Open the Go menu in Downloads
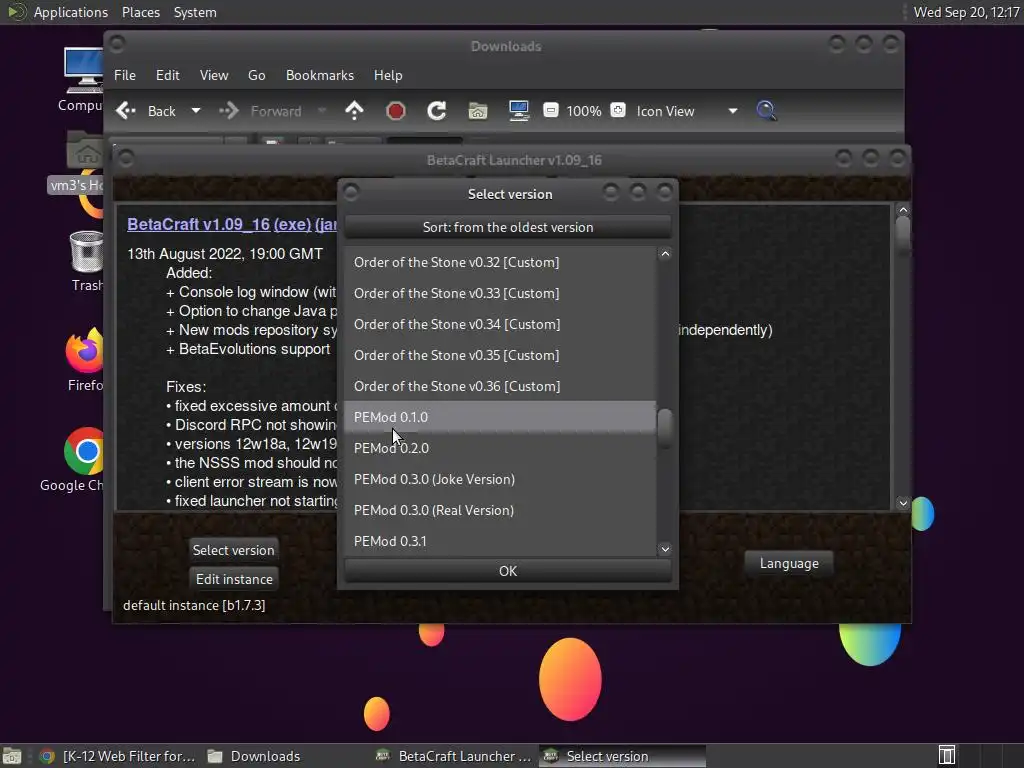The height and width of the screenshot is (768, 1024). pyautogui.click(x=257, y=75)
